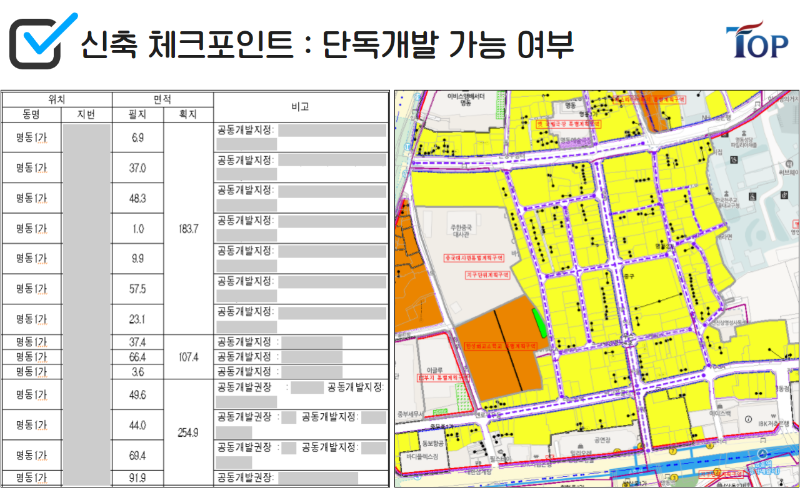
Task: Select the 면적 column header
Action: pos(162,100)
